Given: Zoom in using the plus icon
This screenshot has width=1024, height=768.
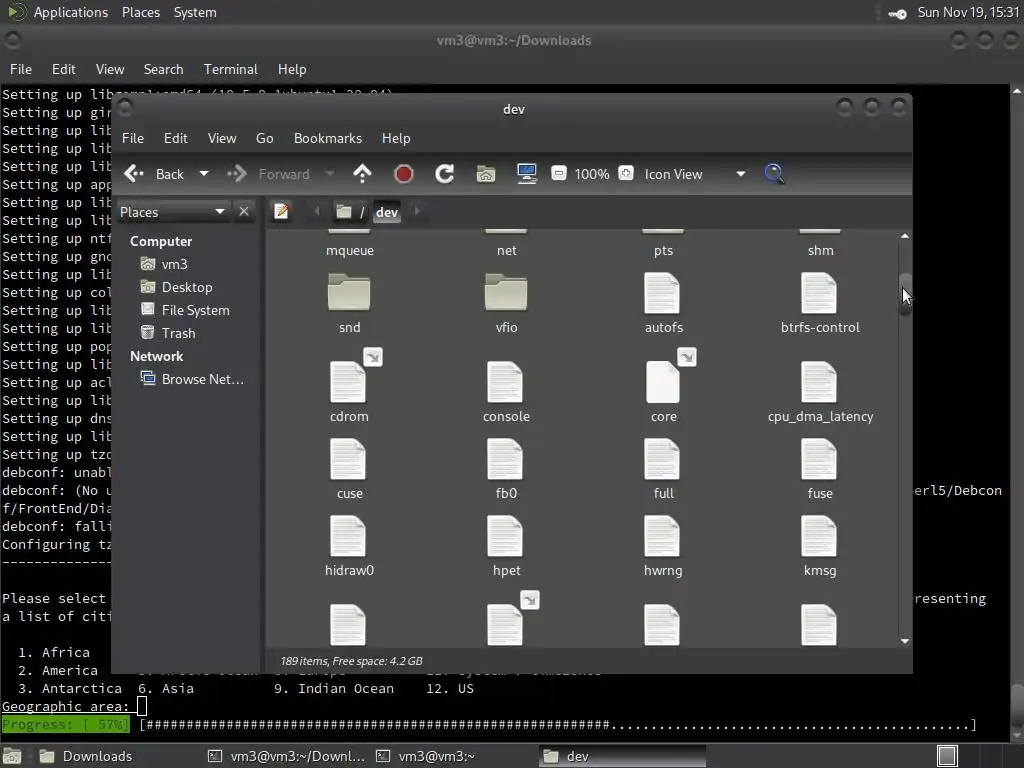Looking at the screenshot, I should pyautogui.click(x=626, y=174).
